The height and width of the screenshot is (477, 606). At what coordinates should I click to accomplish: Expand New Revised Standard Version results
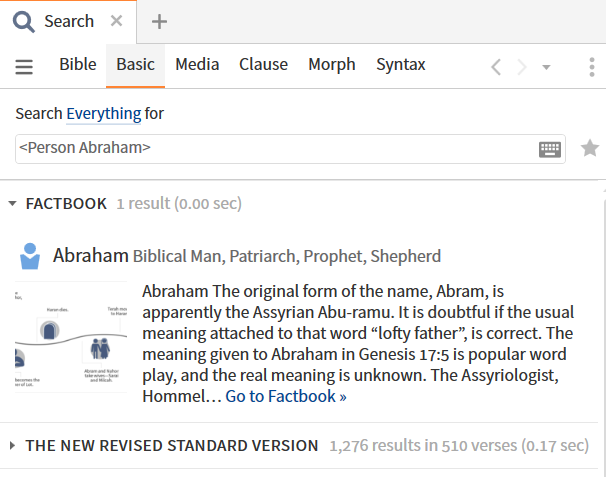point(12,446)
